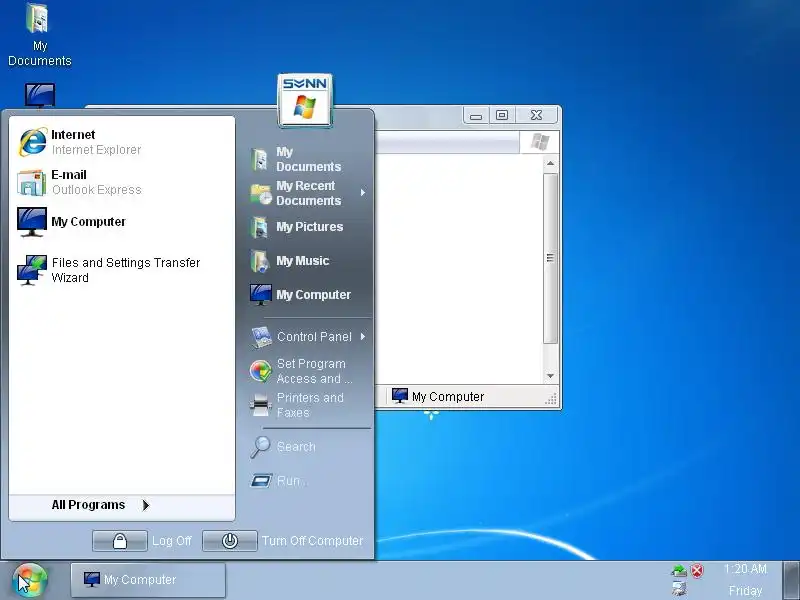Click My Computer status bar text

pyautogui.click(x=448, y=396)
